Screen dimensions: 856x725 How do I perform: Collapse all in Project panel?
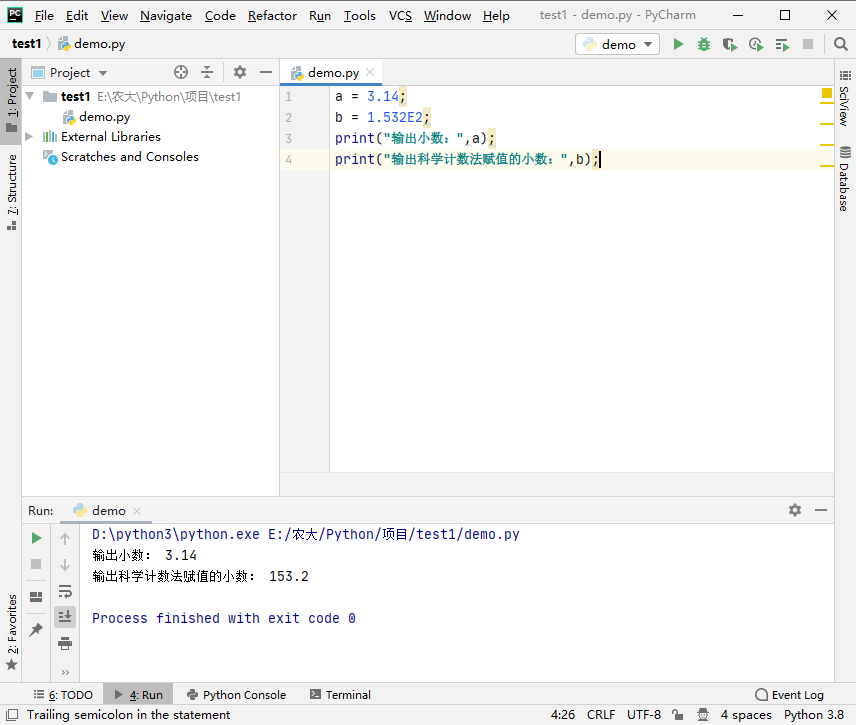pos(207,72)
